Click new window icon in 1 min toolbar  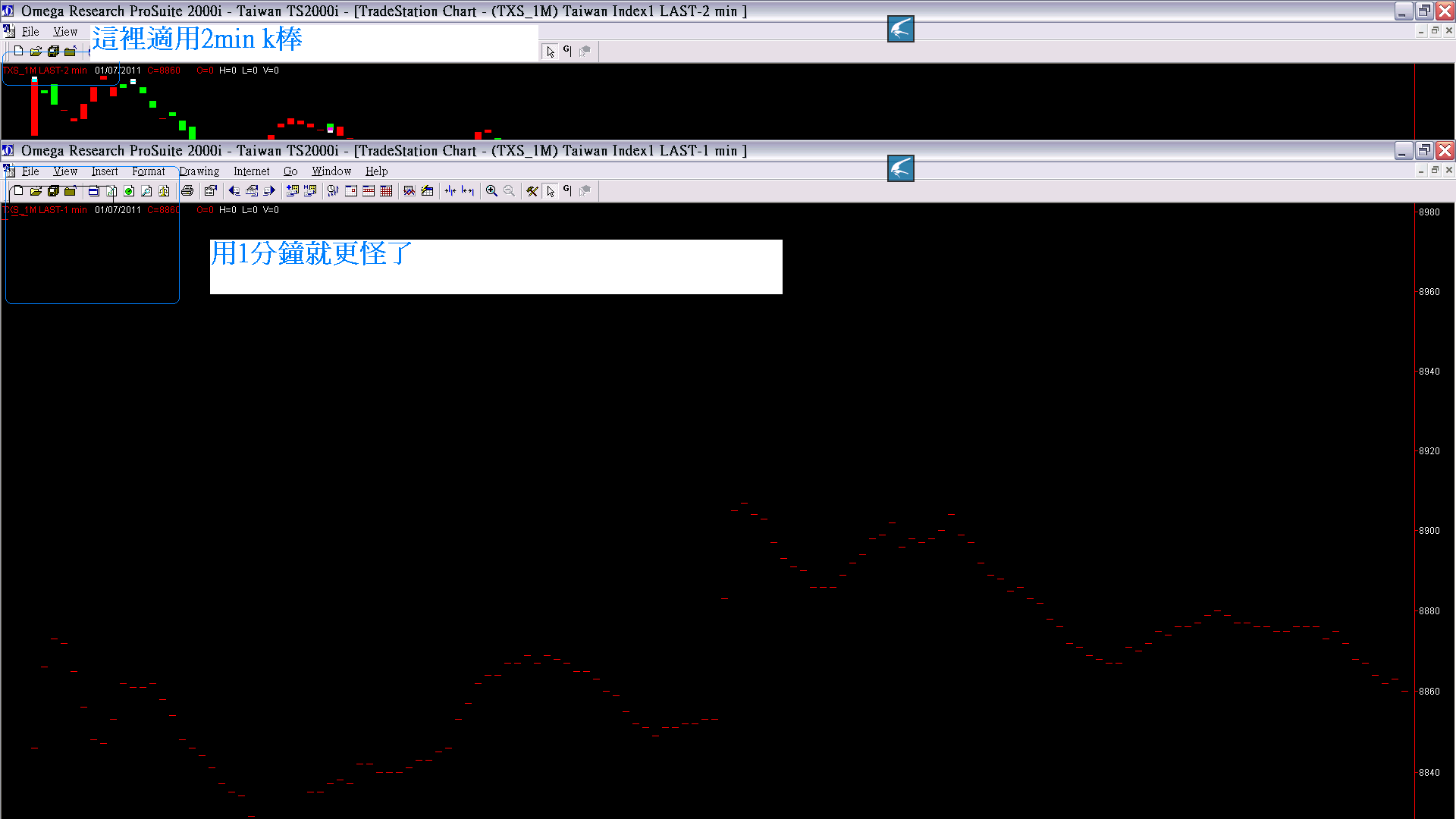(94, 191)
